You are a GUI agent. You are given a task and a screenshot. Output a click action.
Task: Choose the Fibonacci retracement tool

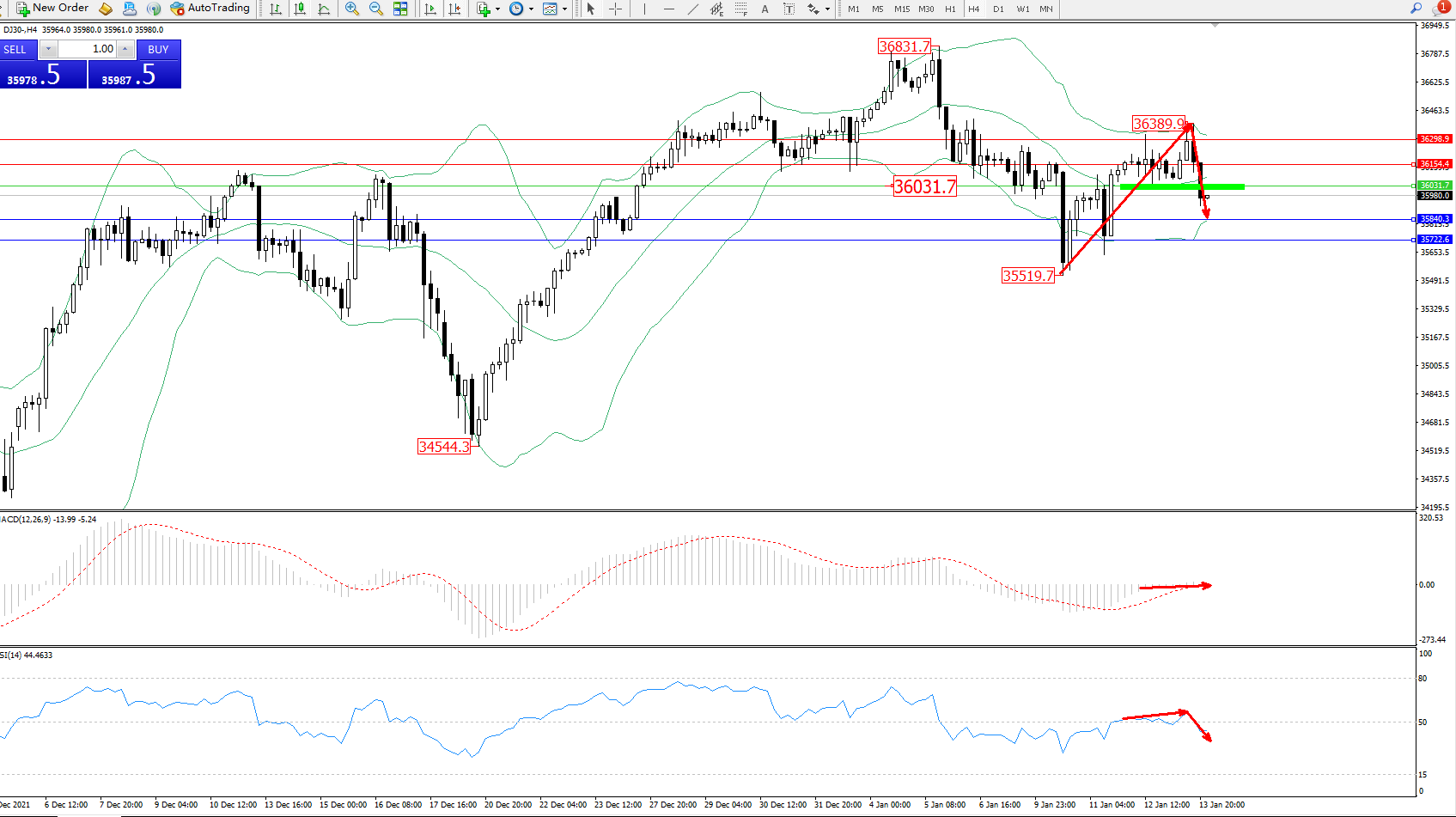(x=740, y=9)
